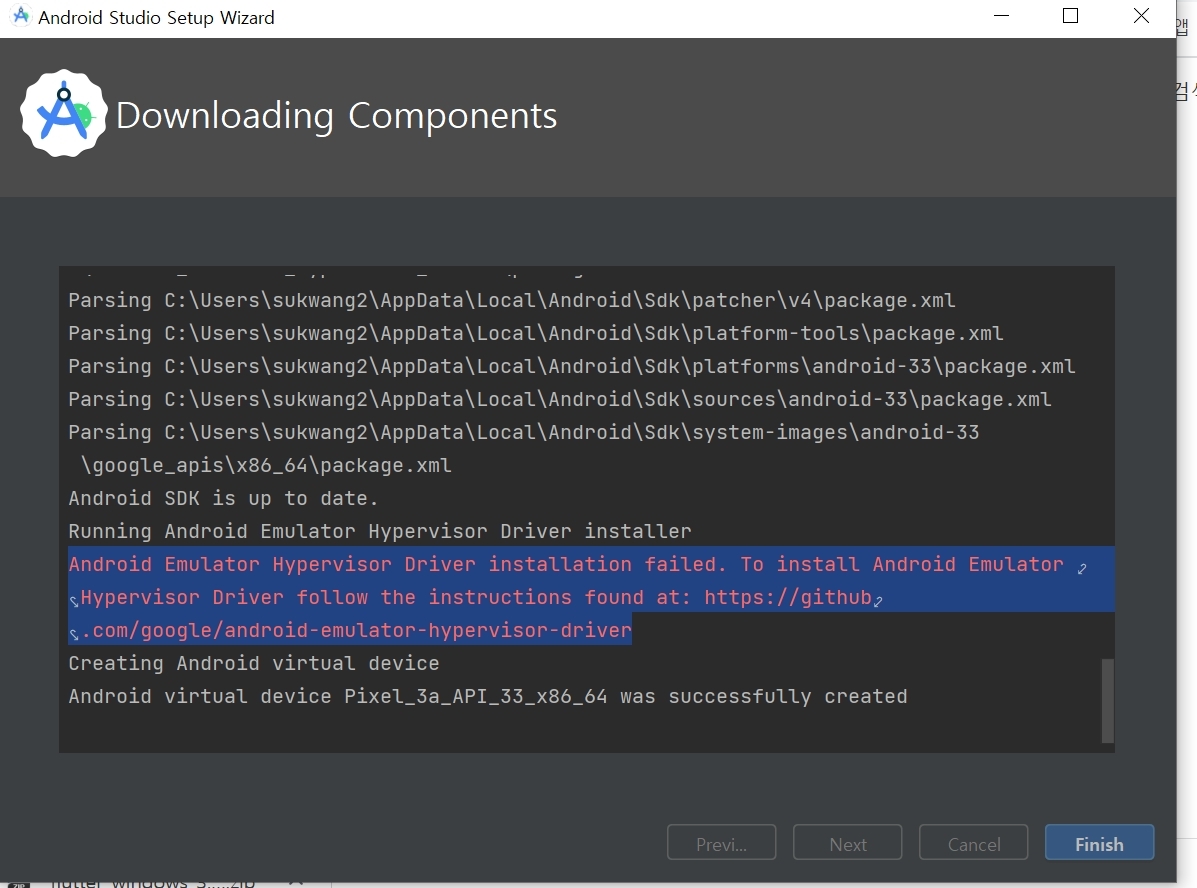Click the '\google_apis\x86_64\package.xml' continuation line

pyautogui.click(x=266, y=465)
